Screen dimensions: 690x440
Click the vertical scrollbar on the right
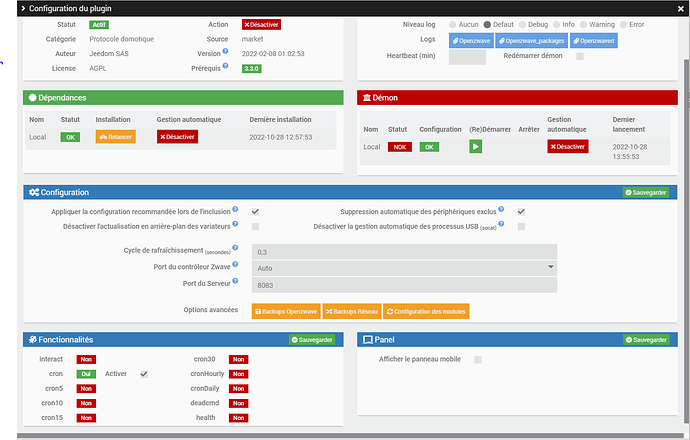pyautogui.click(x=686, y=241)
